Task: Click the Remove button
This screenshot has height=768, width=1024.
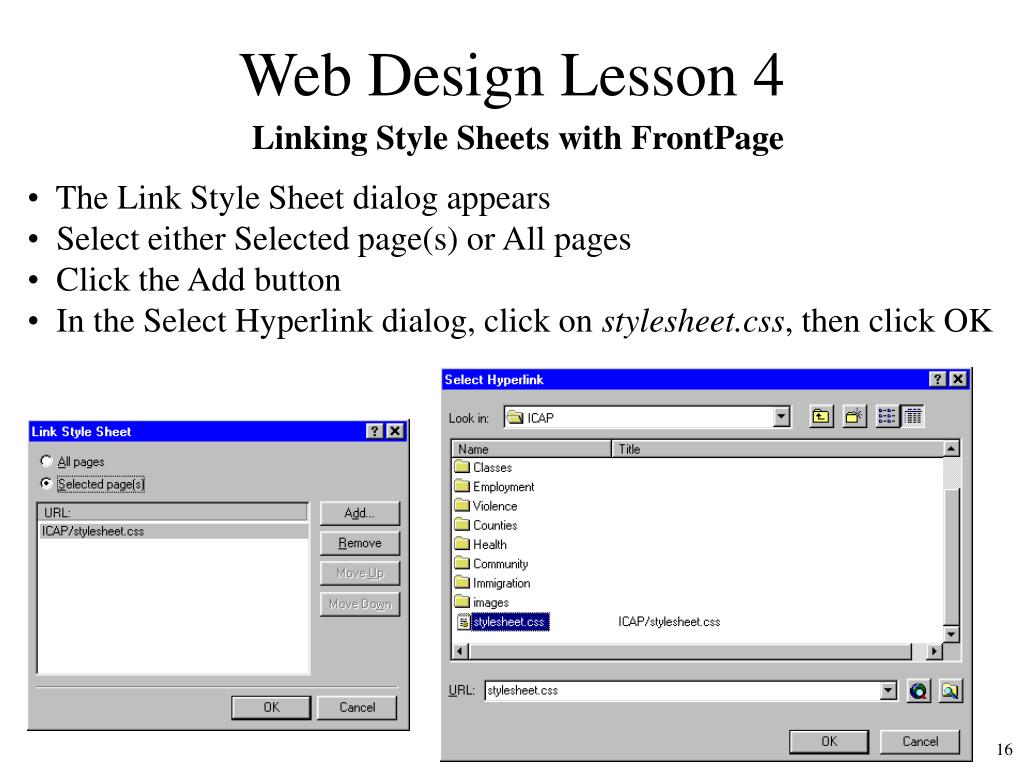Action: (360, 543)
